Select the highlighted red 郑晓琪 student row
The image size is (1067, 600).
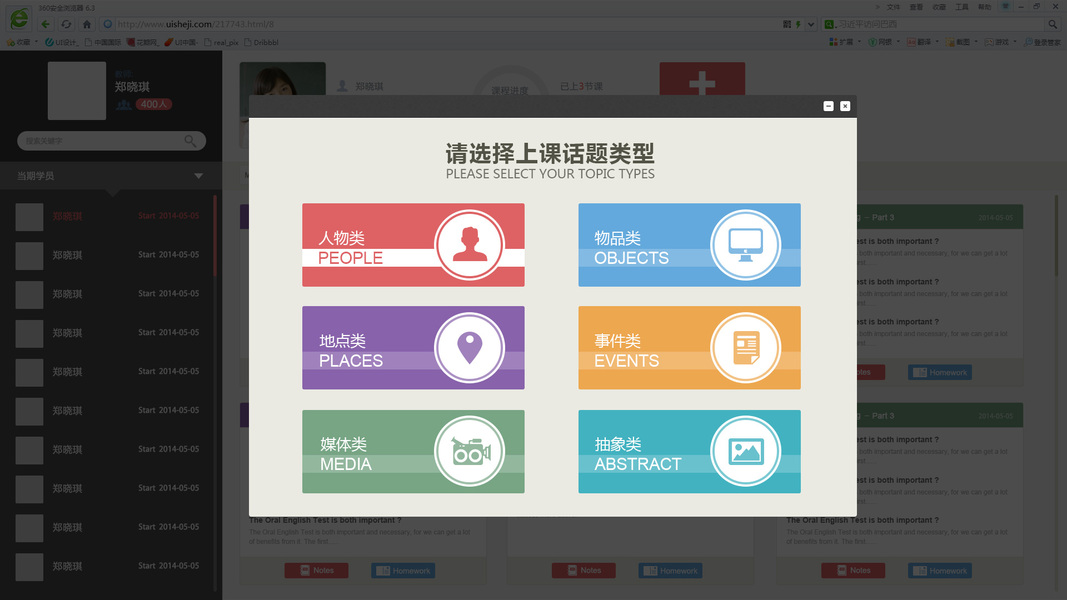[109, 216]
